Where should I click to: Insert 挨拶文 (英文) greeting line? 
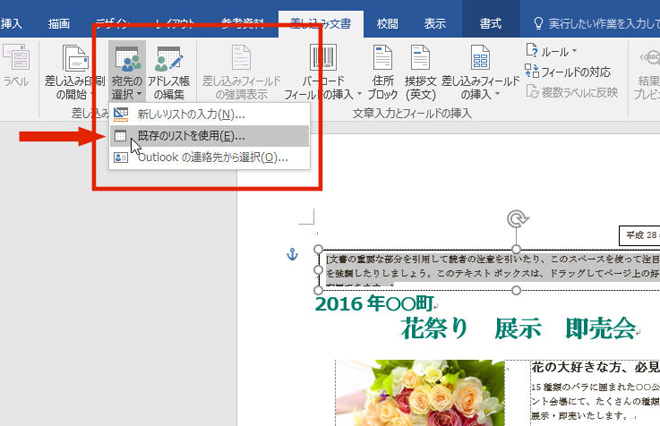pyautogui.click(x=420, y=72)
